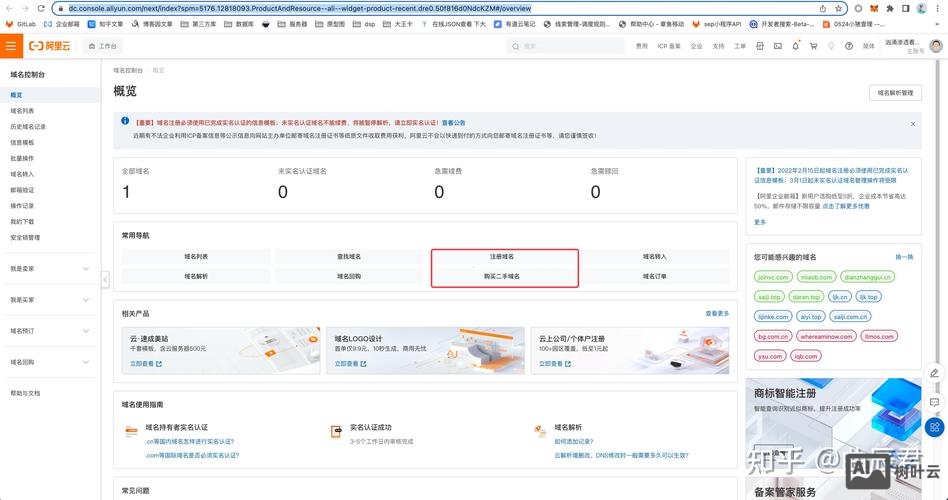
Task: Click the 注册域名 quick navigation button
Action: tap(502, 257)
